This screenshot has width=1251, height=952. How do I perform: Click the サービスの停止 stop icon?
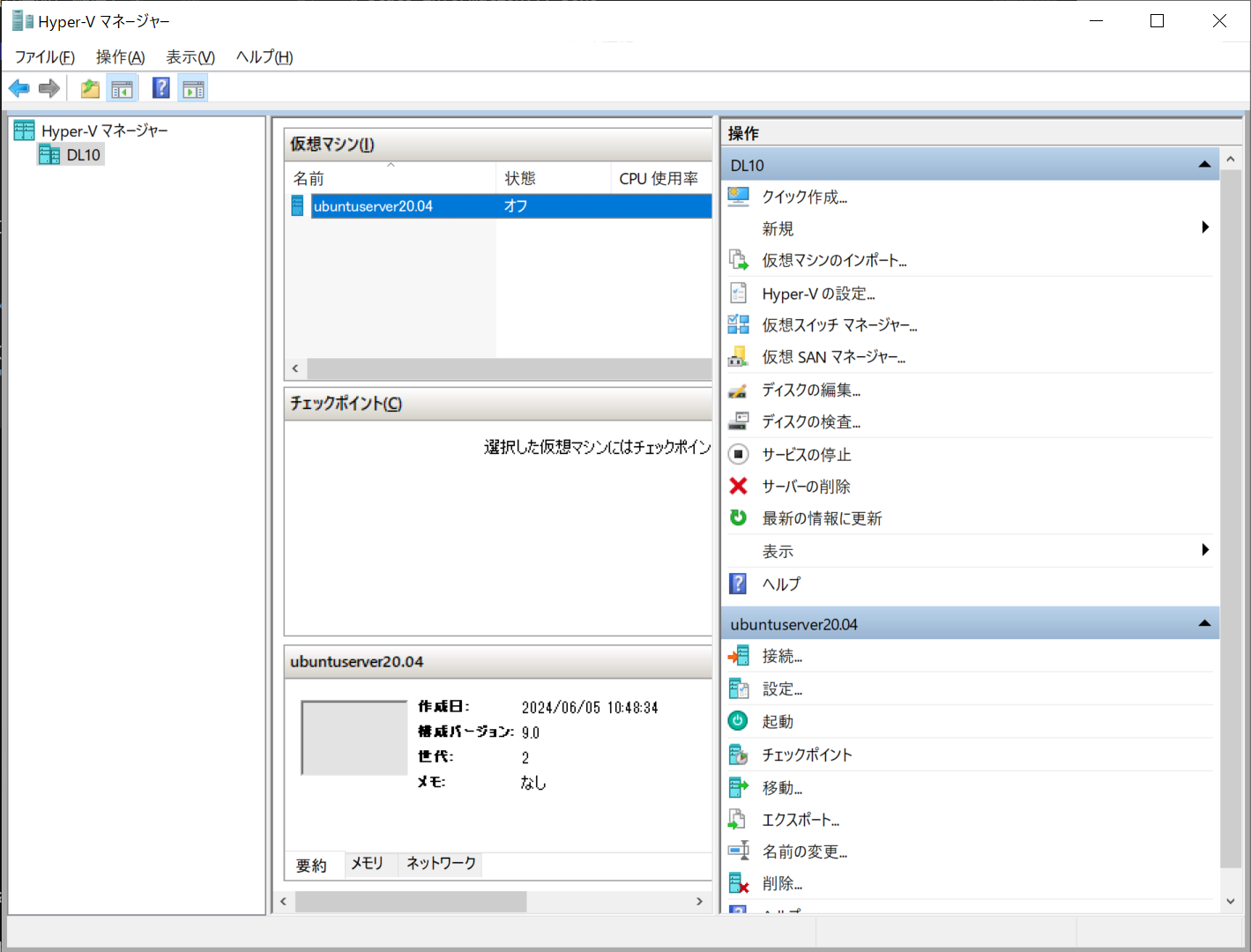pyautogui.click(x=739, y=454)
